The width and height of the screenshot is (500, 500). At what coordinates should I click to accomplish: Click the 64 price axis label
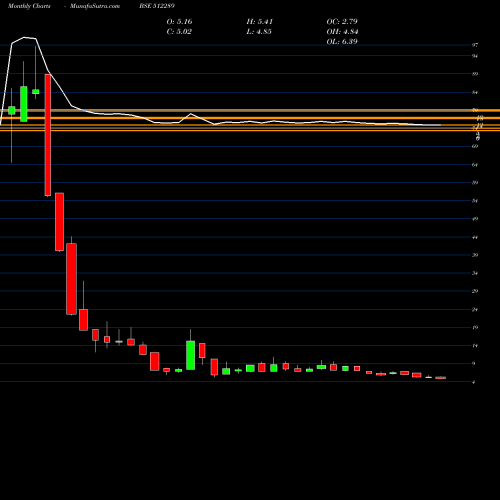click(475, 165)
